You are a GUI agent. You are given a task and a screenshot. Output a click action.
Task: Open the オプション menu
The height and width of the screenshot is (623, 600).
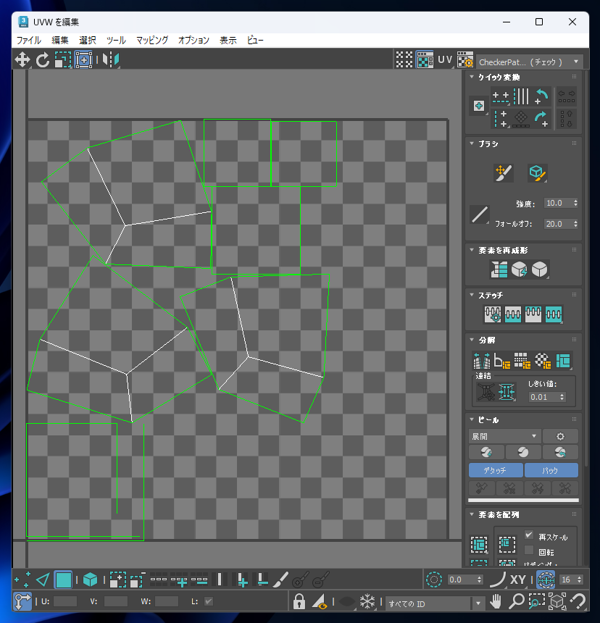[194, 40]
